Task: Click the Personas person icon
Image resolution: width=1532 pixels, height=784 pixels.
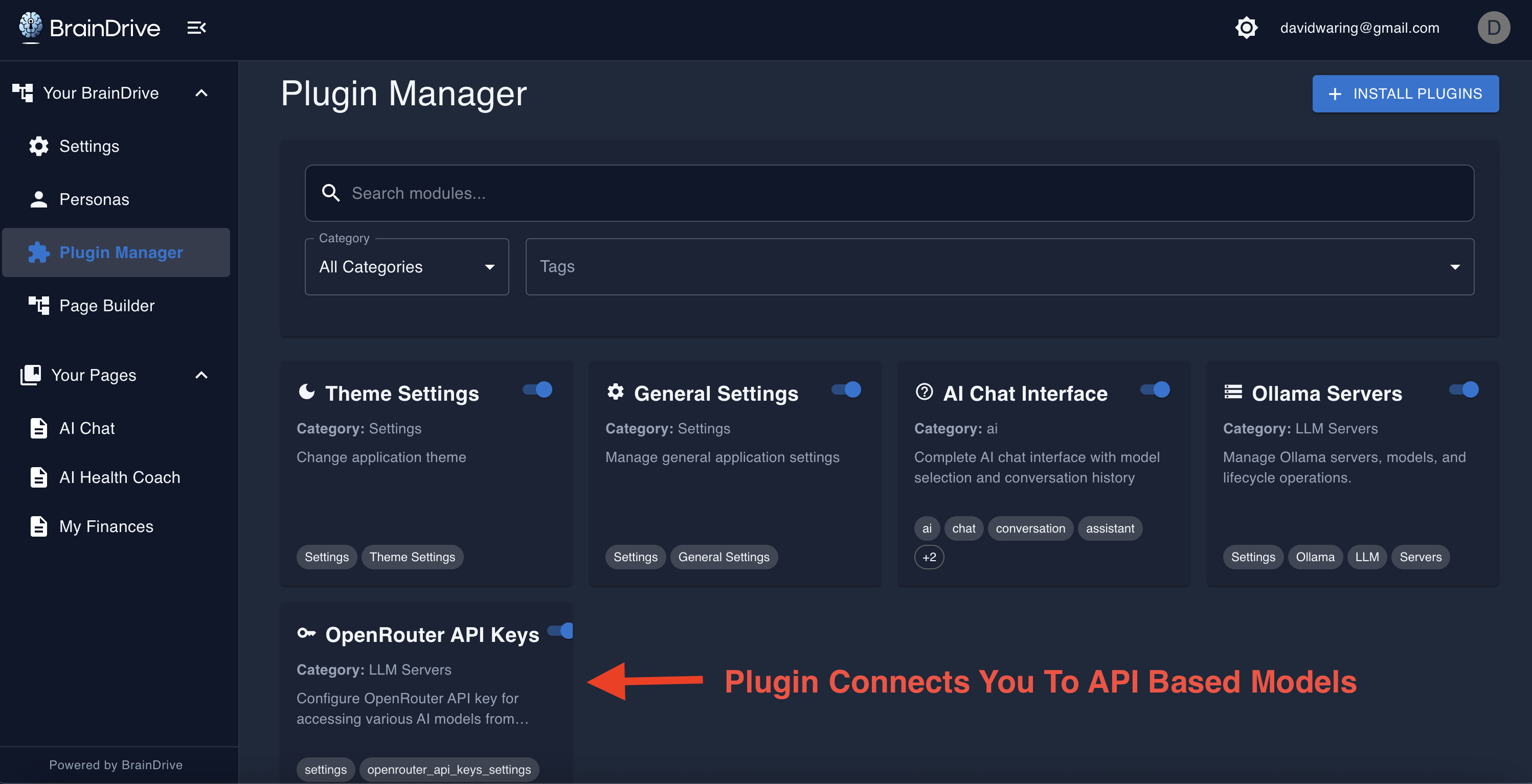Action: (39, 199)
